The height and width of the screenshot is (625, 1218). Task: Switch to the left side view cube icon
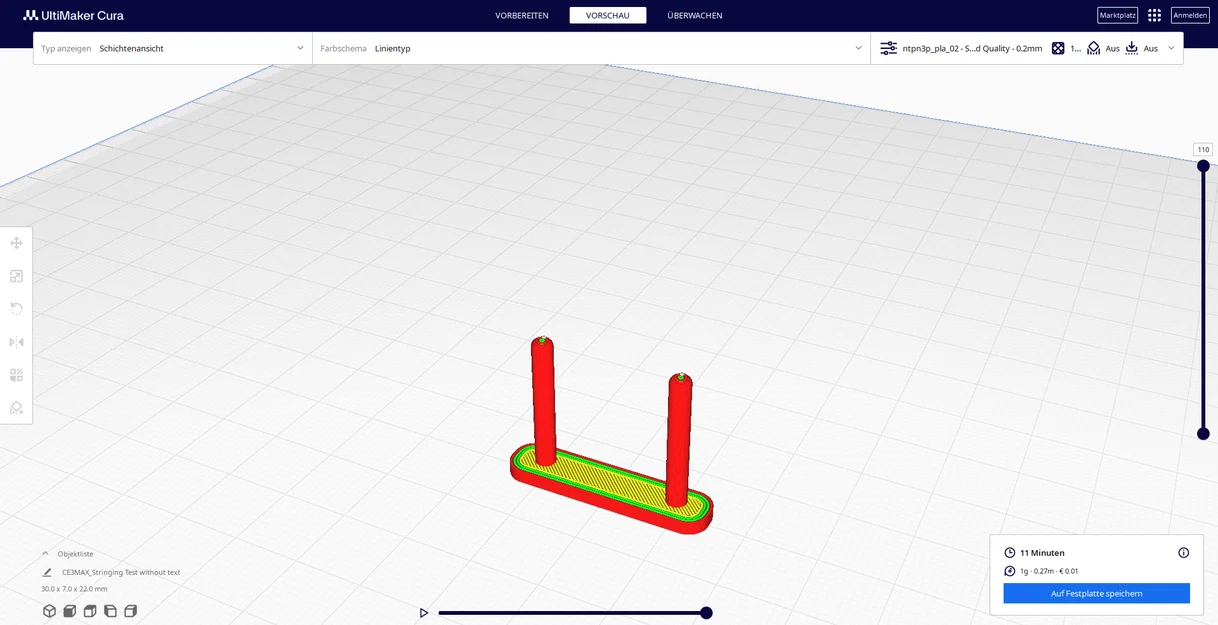pos(110,611)
